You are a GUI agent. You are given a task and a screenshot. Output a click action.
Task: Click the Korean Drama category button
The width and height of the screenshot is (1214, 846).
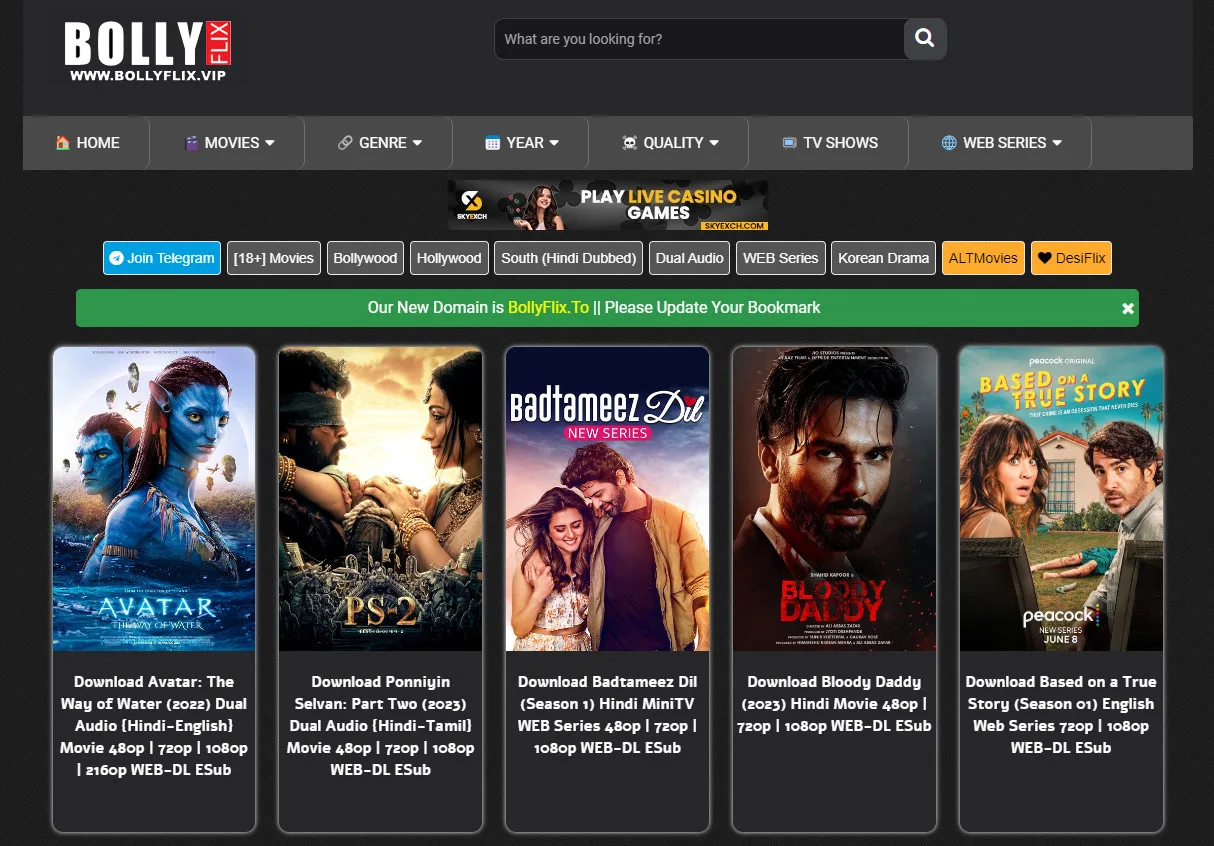point(883,258)
